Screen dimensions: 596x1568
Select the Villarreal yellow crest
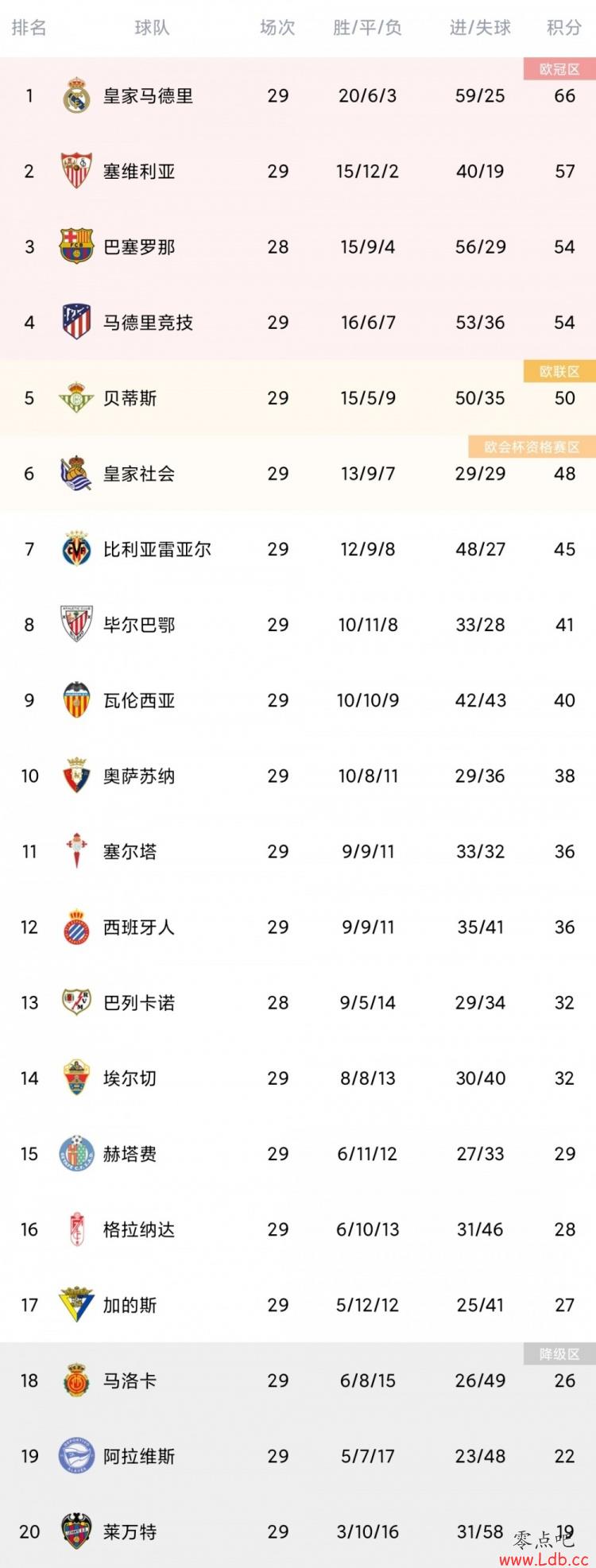(x=77, y=548)
